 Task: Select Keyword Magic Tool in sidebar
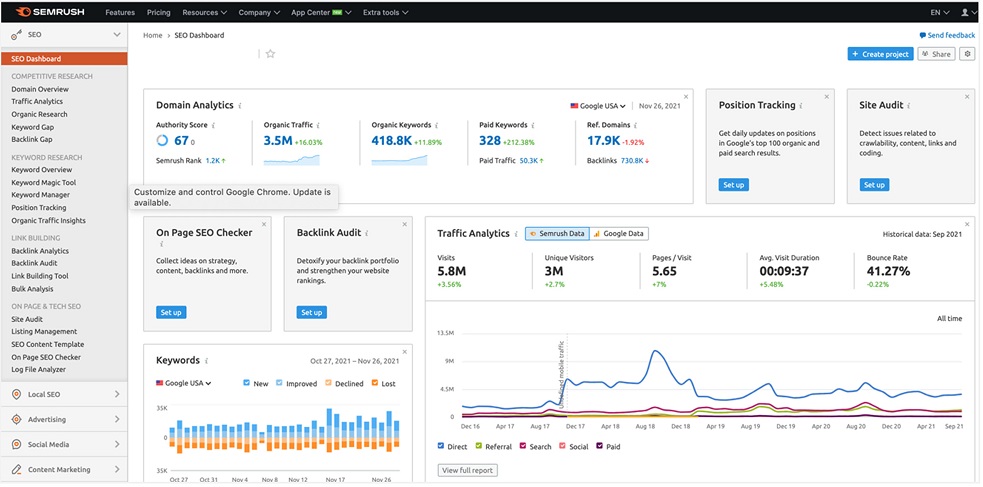tap(43, 183)
